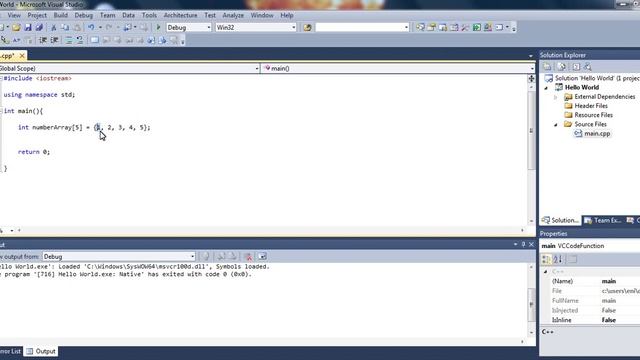Click the return 0; line in code
Image resolution: width=640 pixels, height=360 pixels.
tap(34, 152)
